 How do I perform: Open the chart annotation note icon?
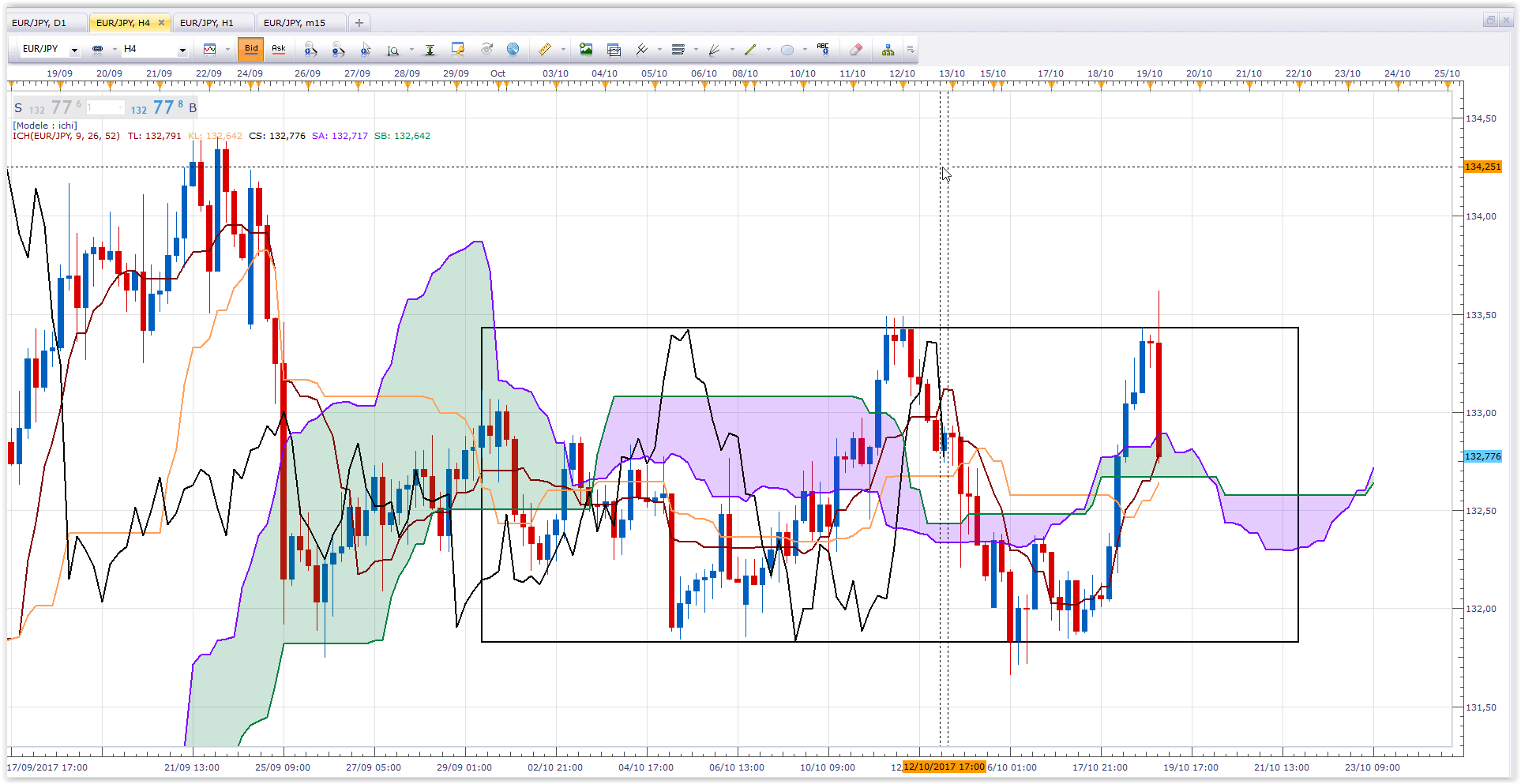tap(457, 50)
